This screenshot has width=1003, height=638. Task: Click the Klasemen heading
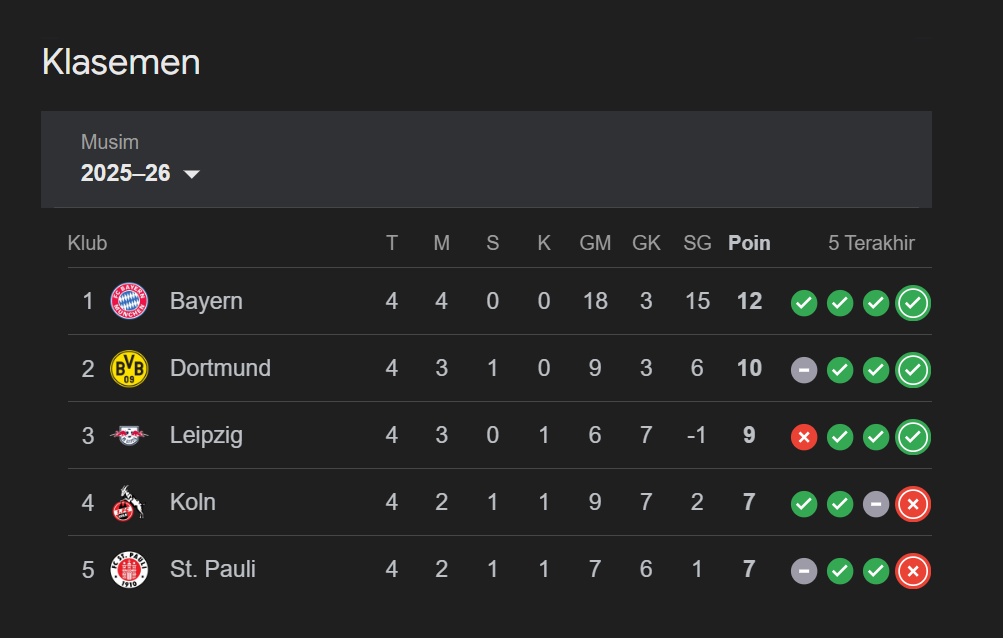(121, 62)
